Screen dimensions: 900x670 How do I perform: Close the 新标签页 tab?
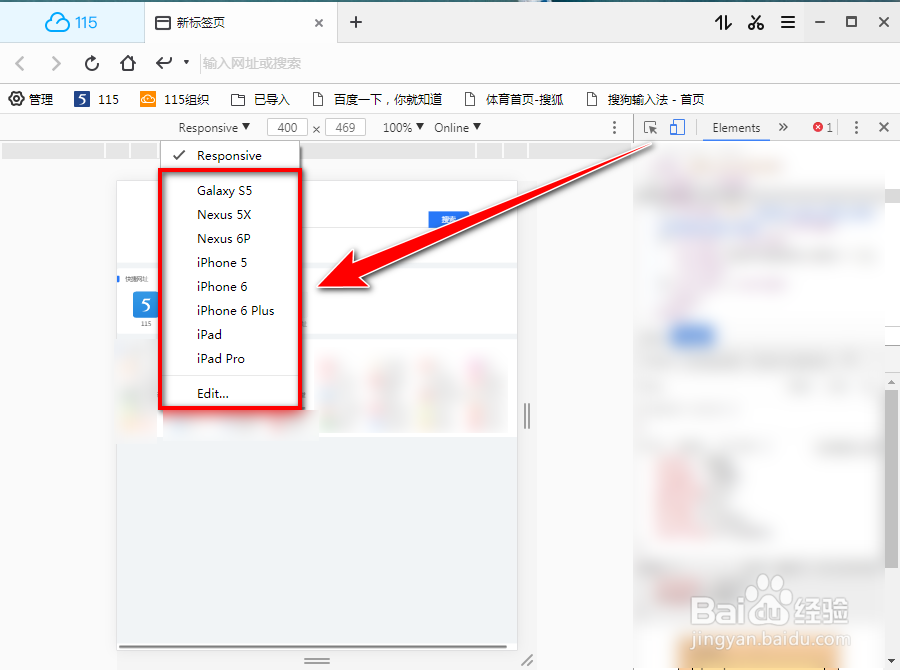319,23
